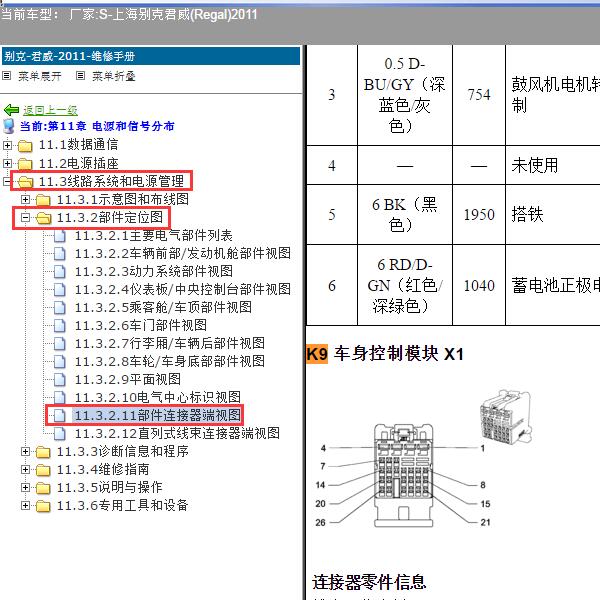This screenshot has width=600, height=600.
Task: Click the current chapter computer icon
Action: coord(9,126)
